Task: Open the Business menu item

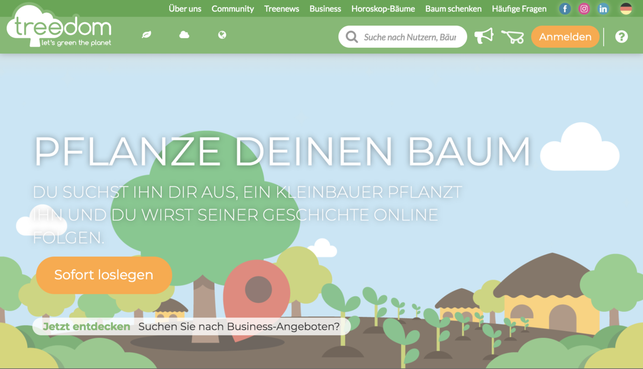Action: coord(325,9)
